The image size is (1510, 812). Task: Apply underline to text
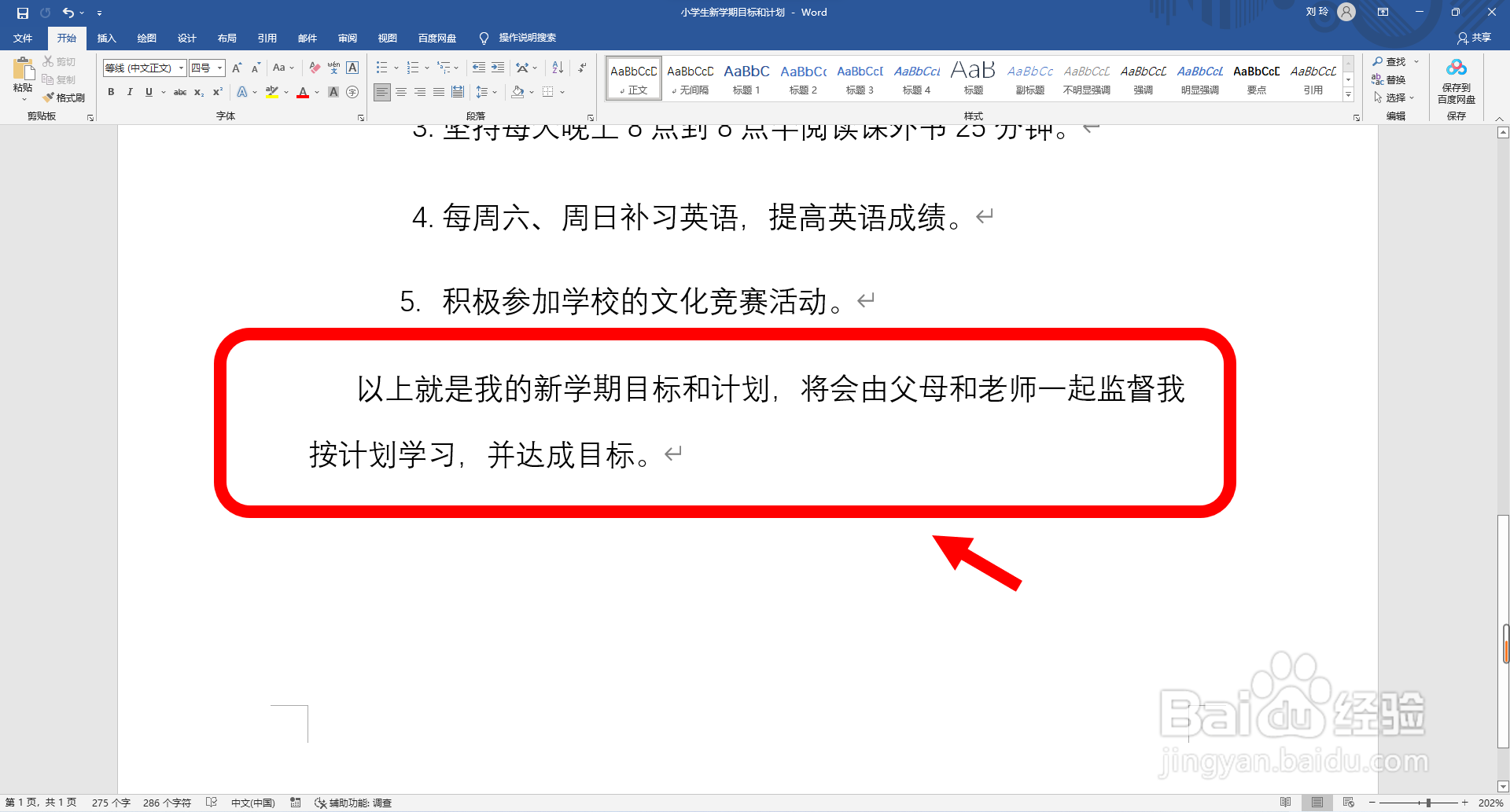(149, 92)
